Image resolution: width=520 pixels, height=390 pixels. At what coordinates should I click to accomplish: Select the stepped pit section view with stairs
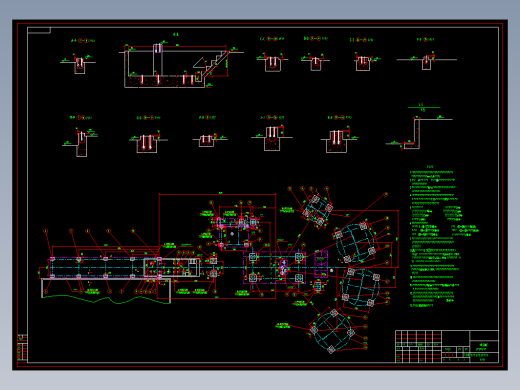181,65
